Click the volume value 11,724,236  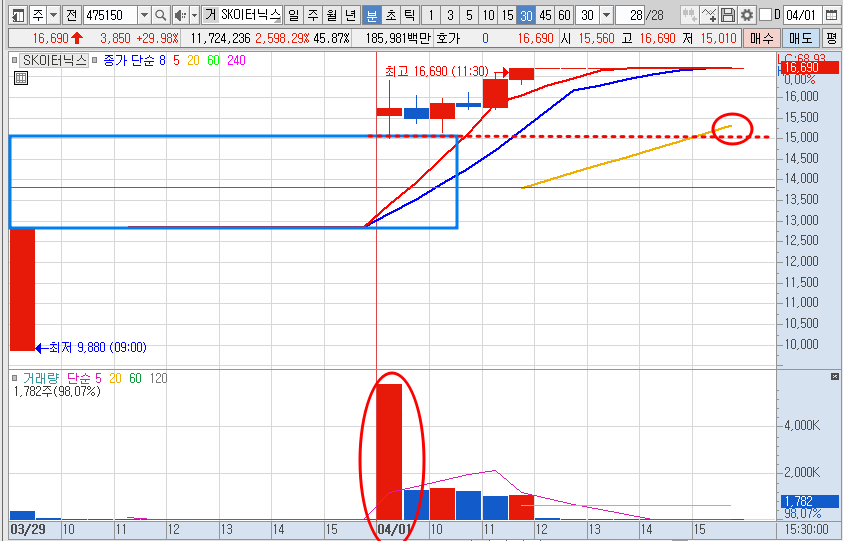pyautogui.click(x=220, y=38)
